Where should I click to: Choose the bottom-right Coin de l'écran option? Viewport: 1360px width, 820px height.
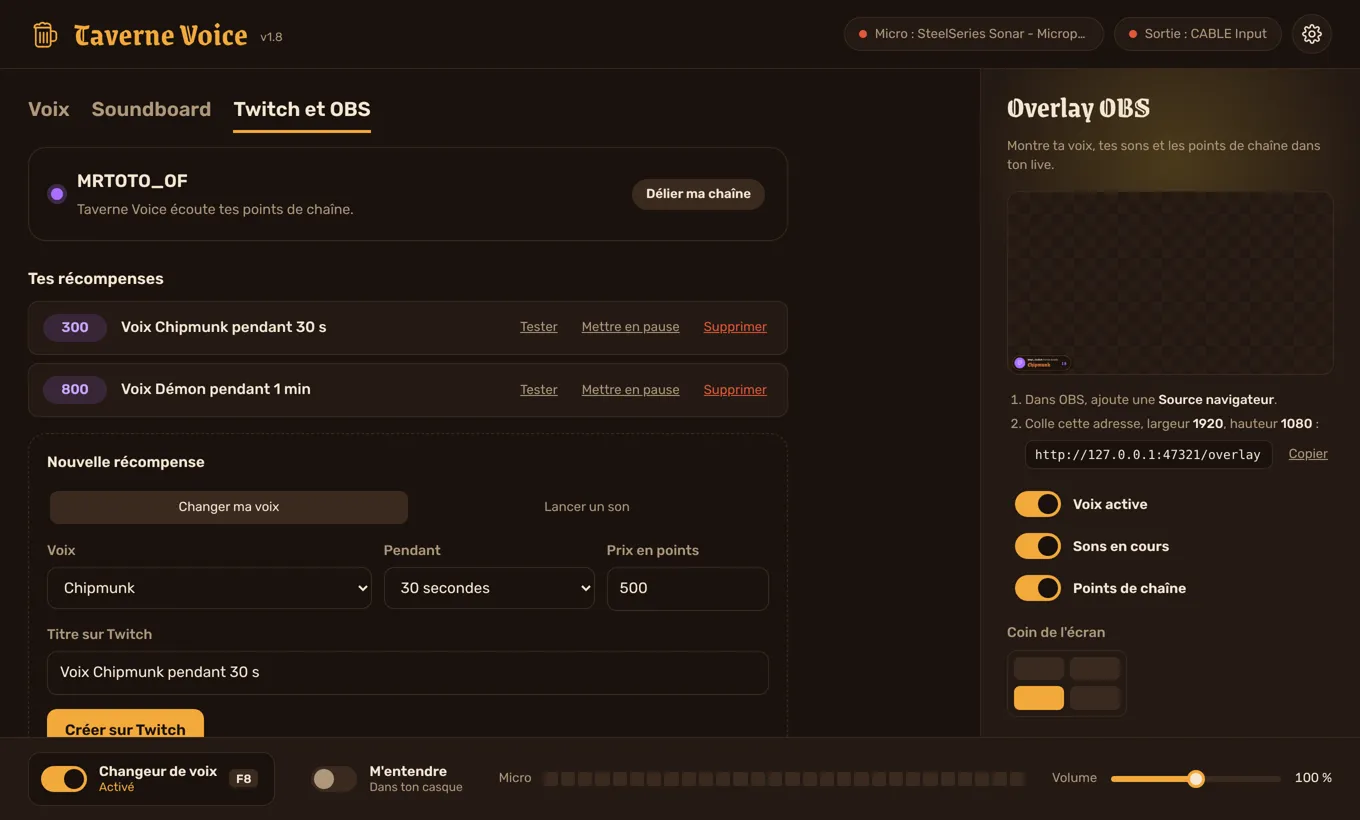[1095, 698]
